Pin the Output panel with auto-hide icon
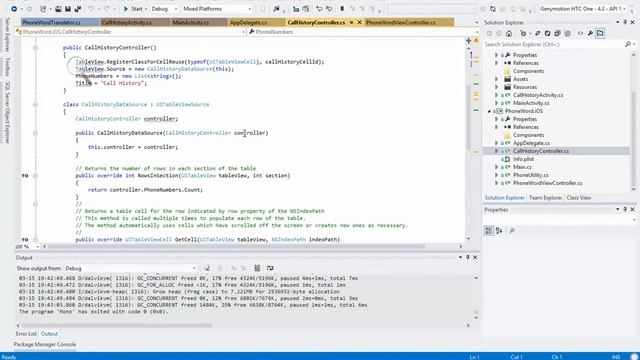The image size is (640, 360). pos(468,257)
